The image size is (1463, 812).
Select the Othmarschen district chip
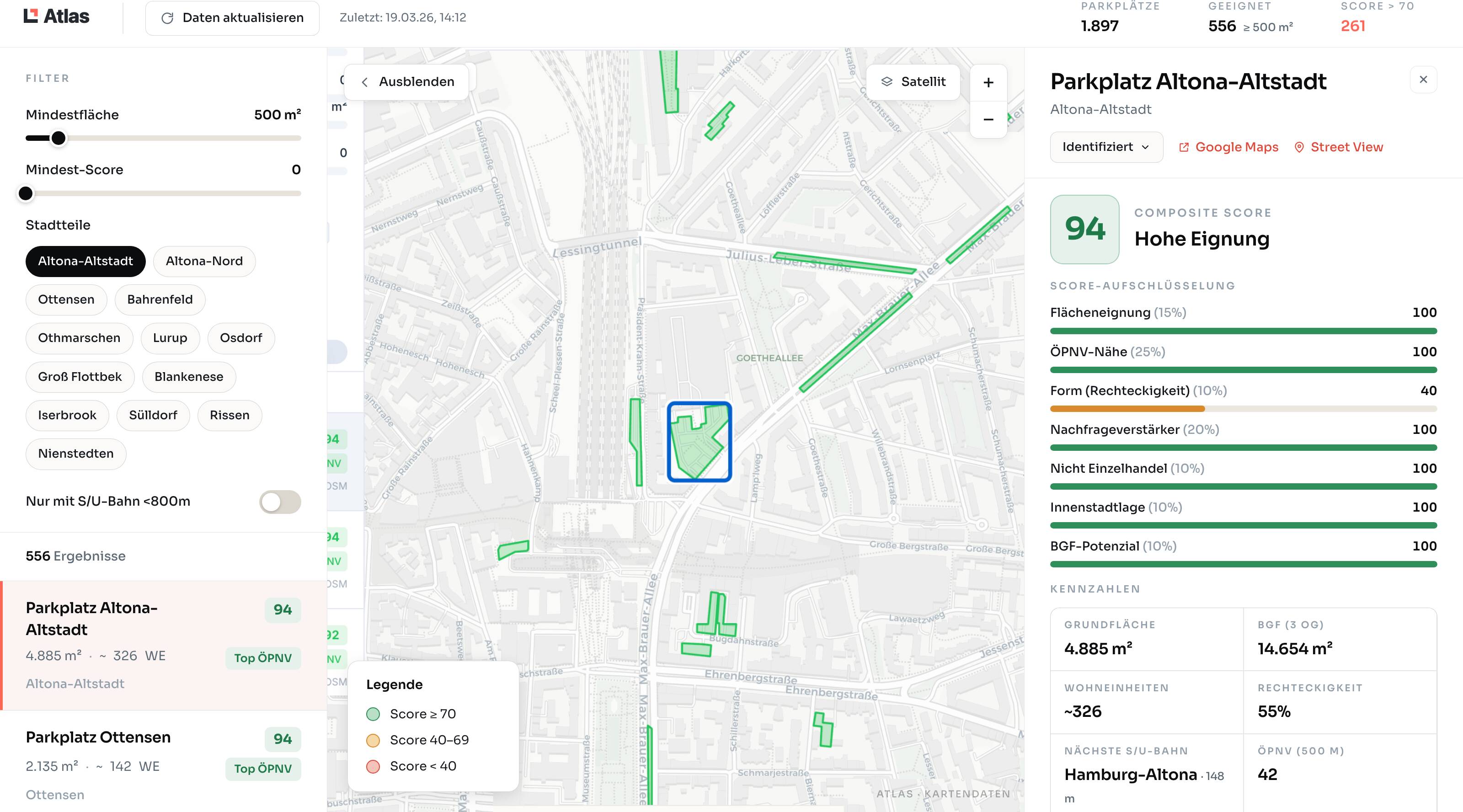(x=80, y=338)
